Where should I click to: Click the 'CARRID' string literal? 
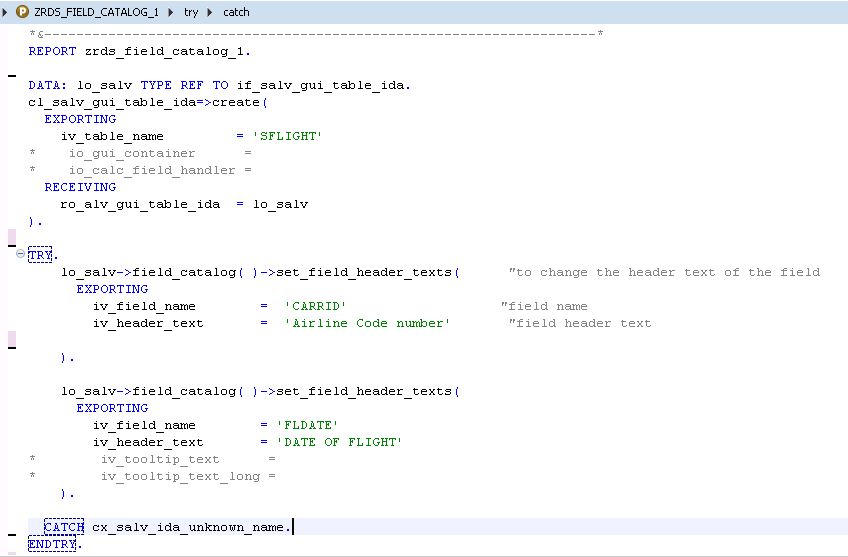(315, 306)
